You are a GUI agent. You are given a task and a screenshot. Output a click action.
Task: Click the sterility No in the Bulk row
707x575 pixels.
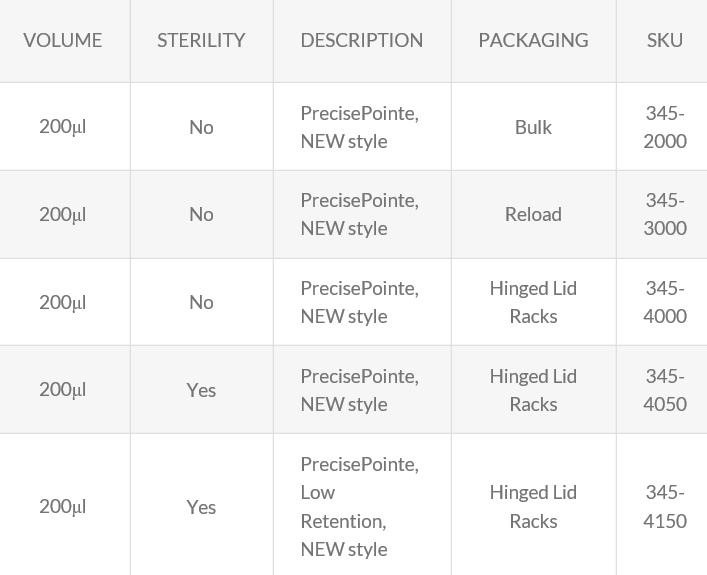point(201,127)
